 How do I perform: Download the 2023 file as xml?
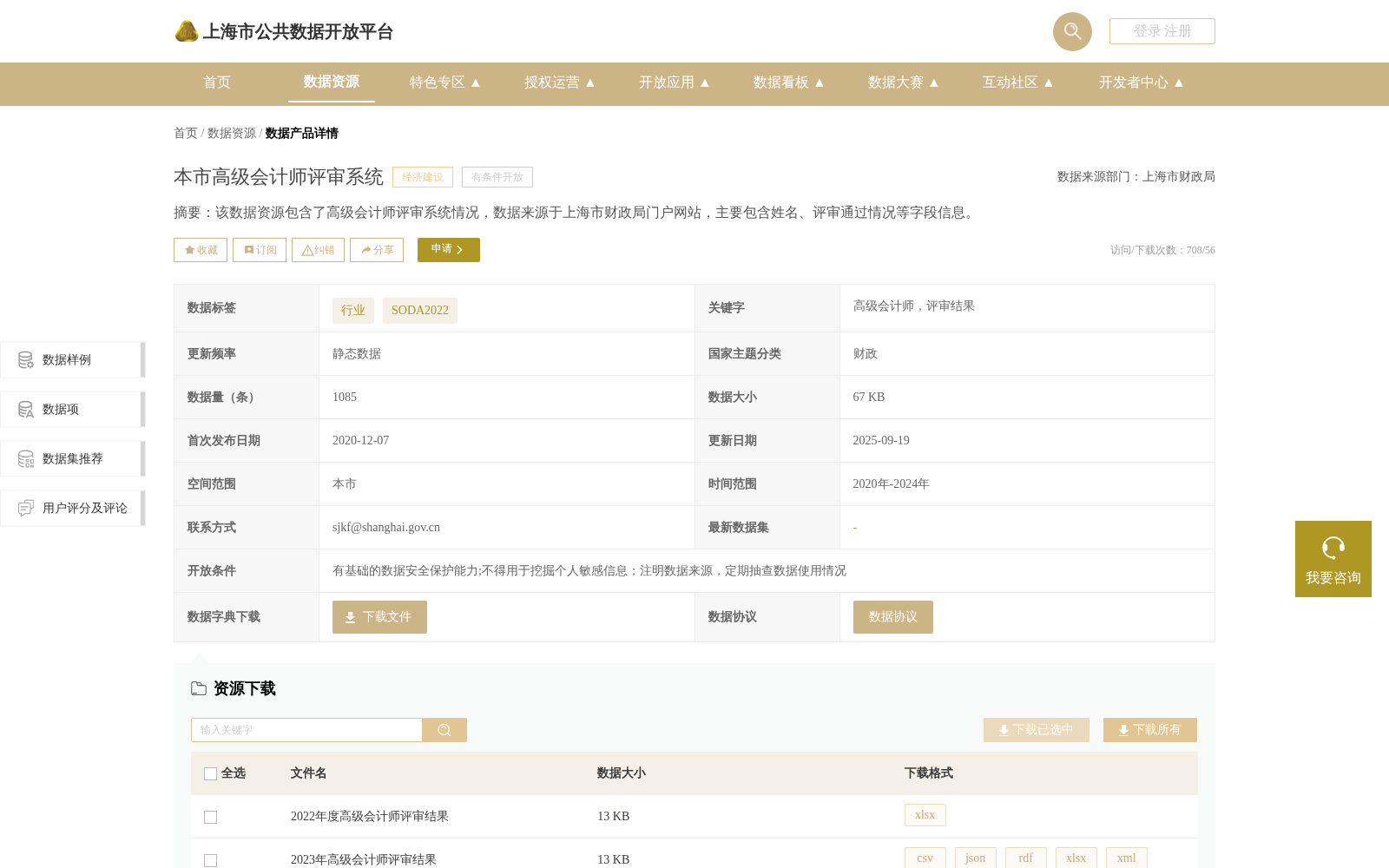tap(1127, 858)
